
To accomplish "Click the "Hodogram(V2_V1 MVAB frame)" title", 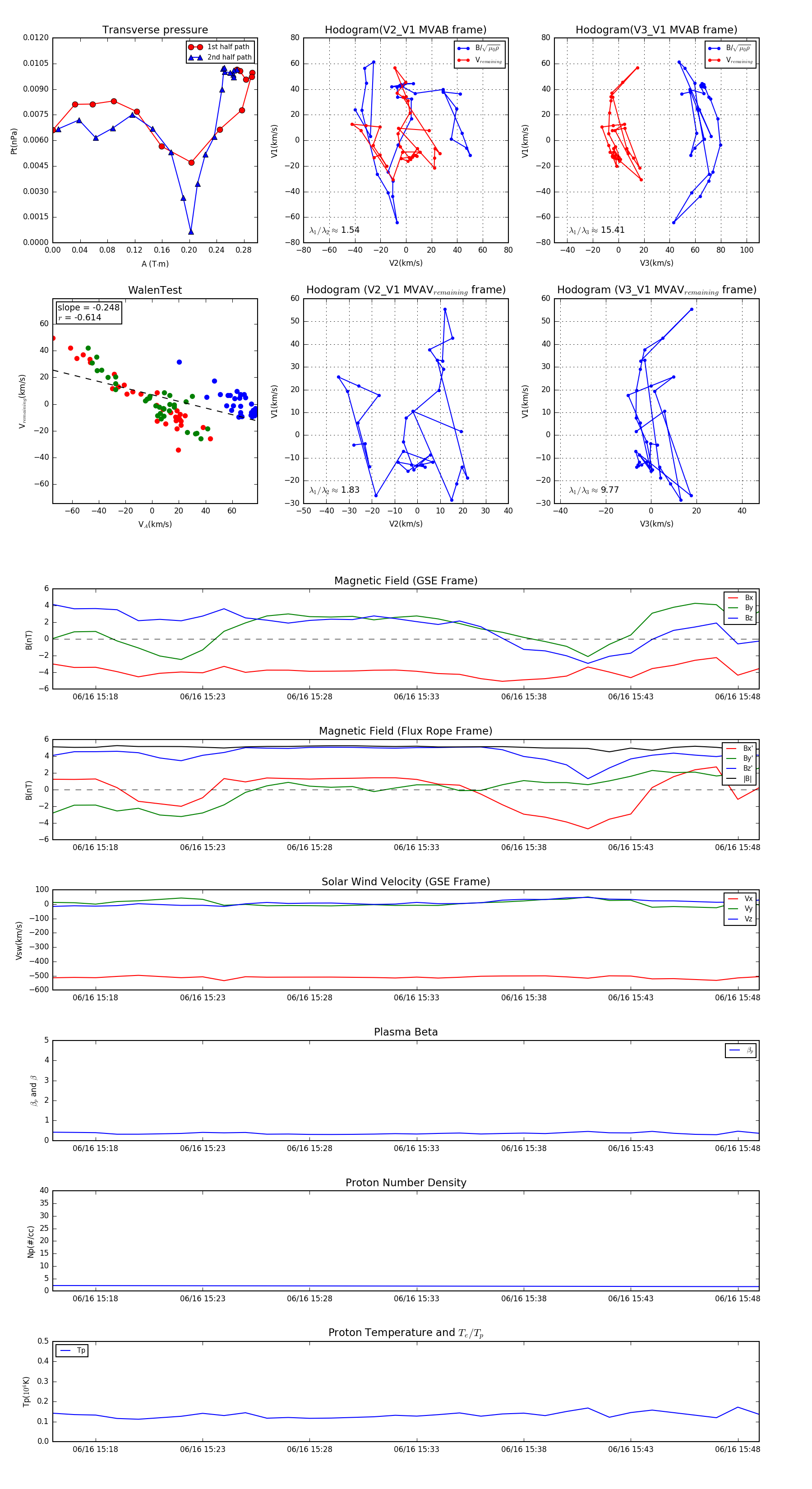I will (x=406, y=30).
